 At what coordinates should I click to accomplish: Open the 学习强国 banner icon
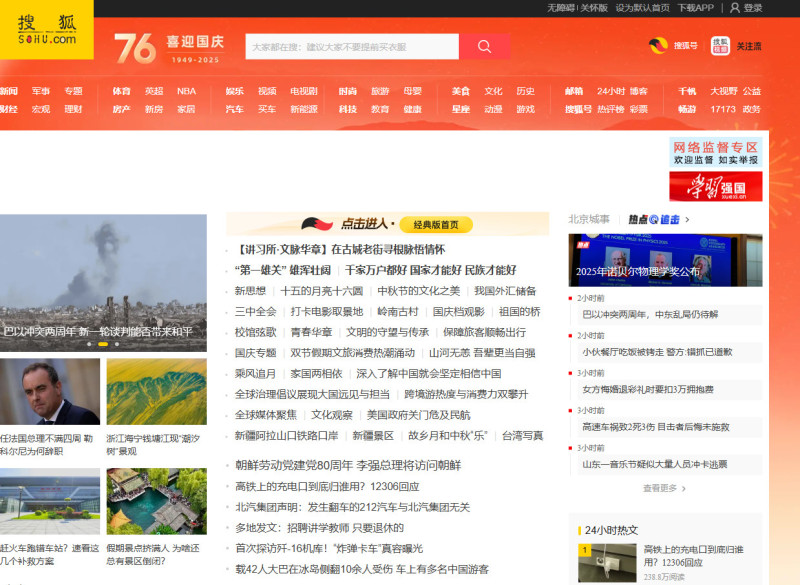(715, 186)
